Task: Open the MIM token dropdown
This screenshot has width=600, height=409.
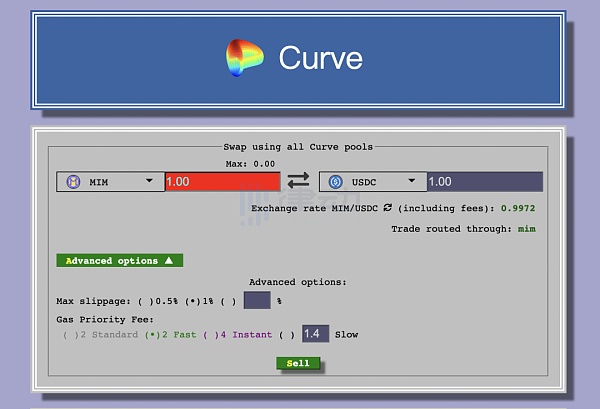Action: pos(149,182)
